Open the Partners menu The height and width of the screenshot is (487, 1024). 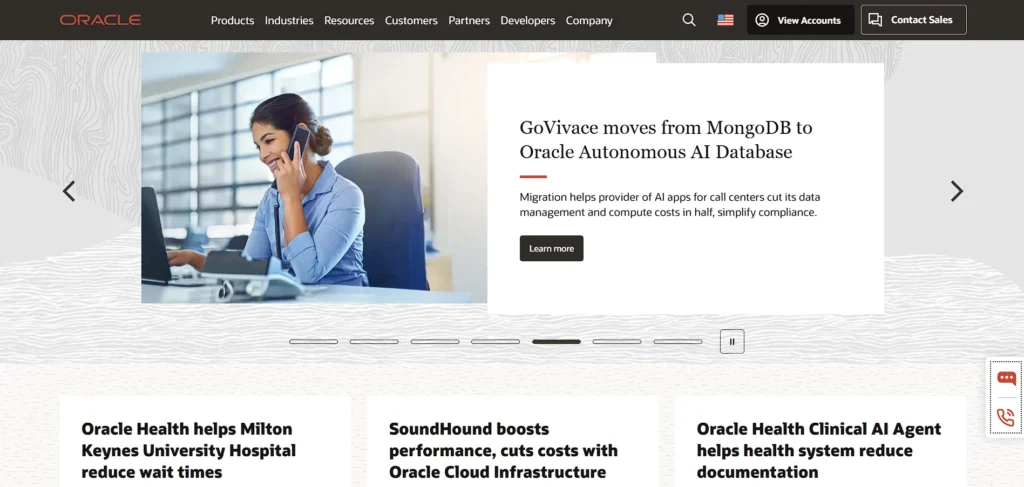[x=469, y=20]
